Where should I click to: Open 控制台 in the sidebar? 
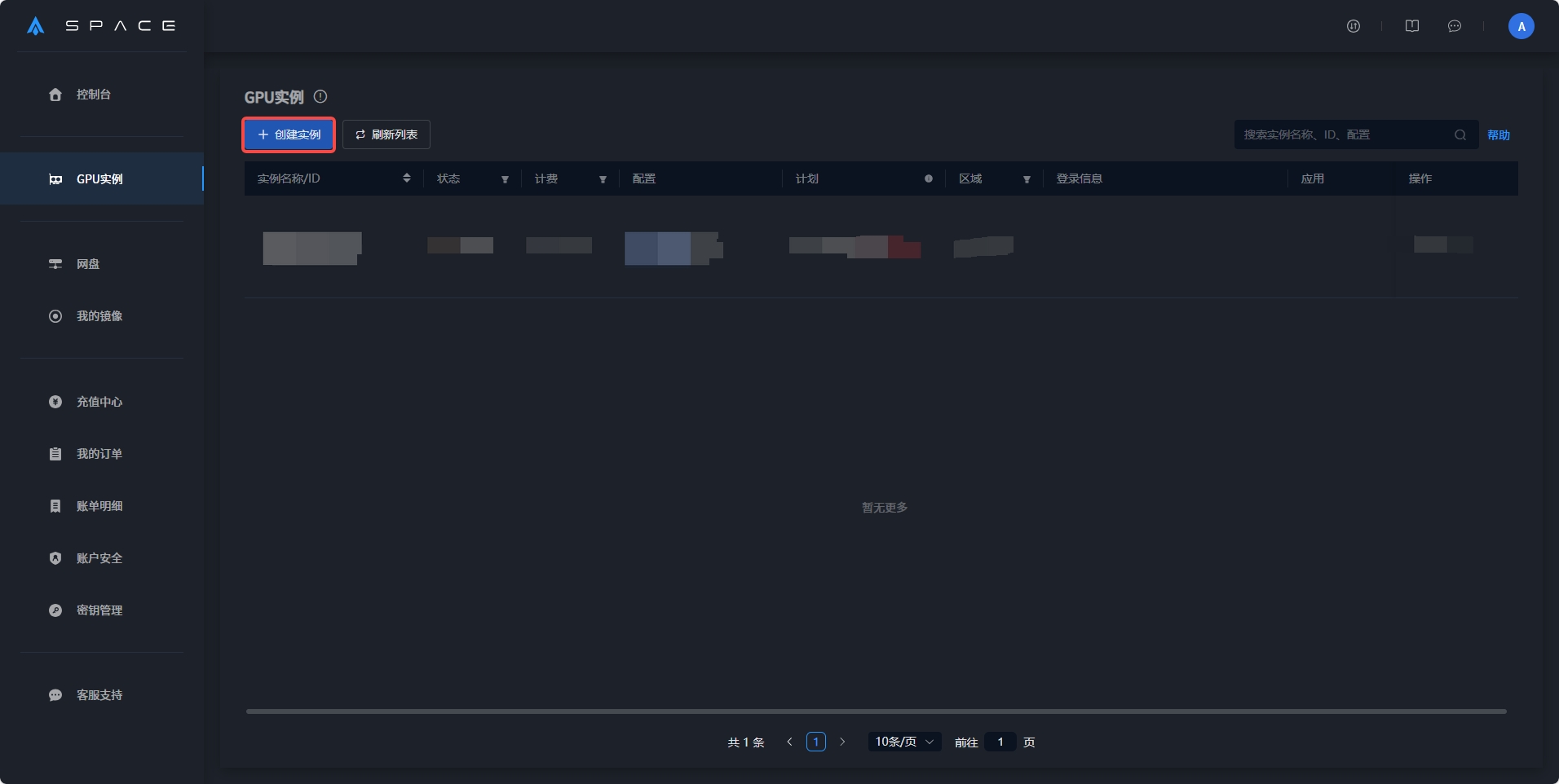tap(94, 95)
